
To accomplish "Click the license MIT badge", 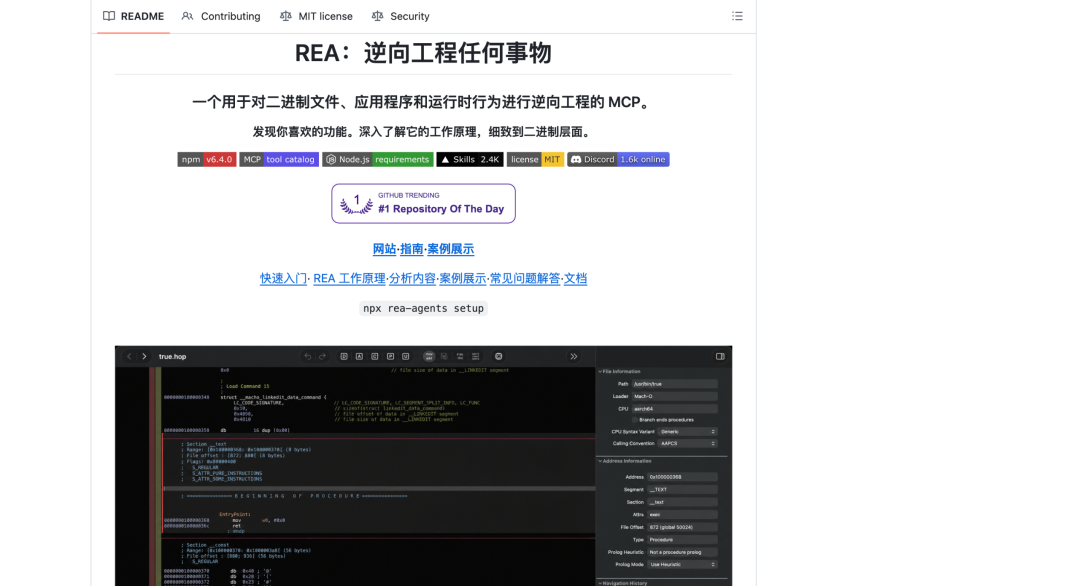I will 535,159.
